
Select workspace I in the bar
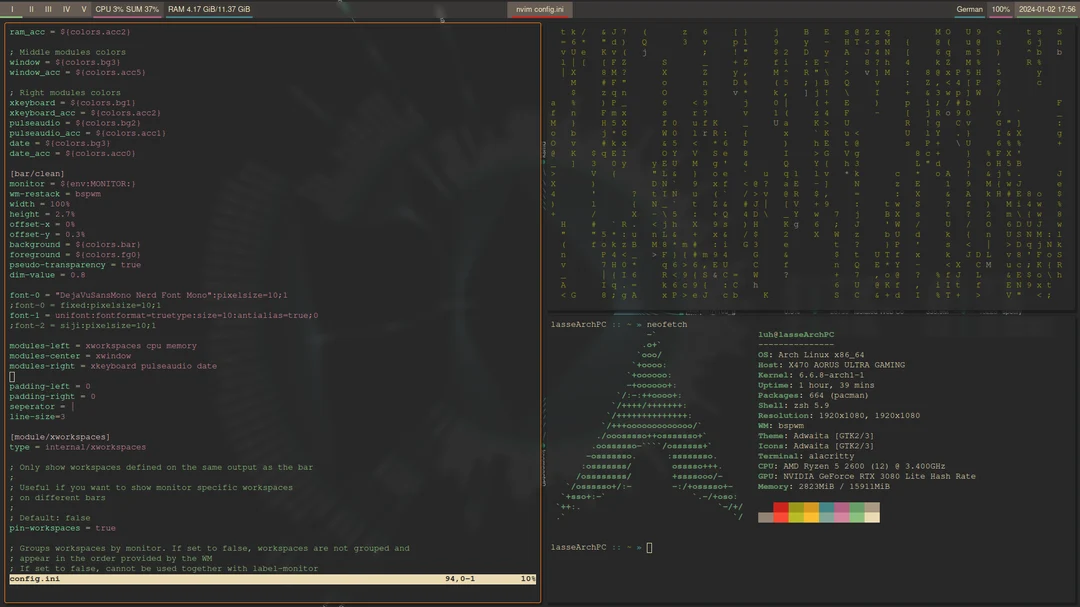coord(10,9)
